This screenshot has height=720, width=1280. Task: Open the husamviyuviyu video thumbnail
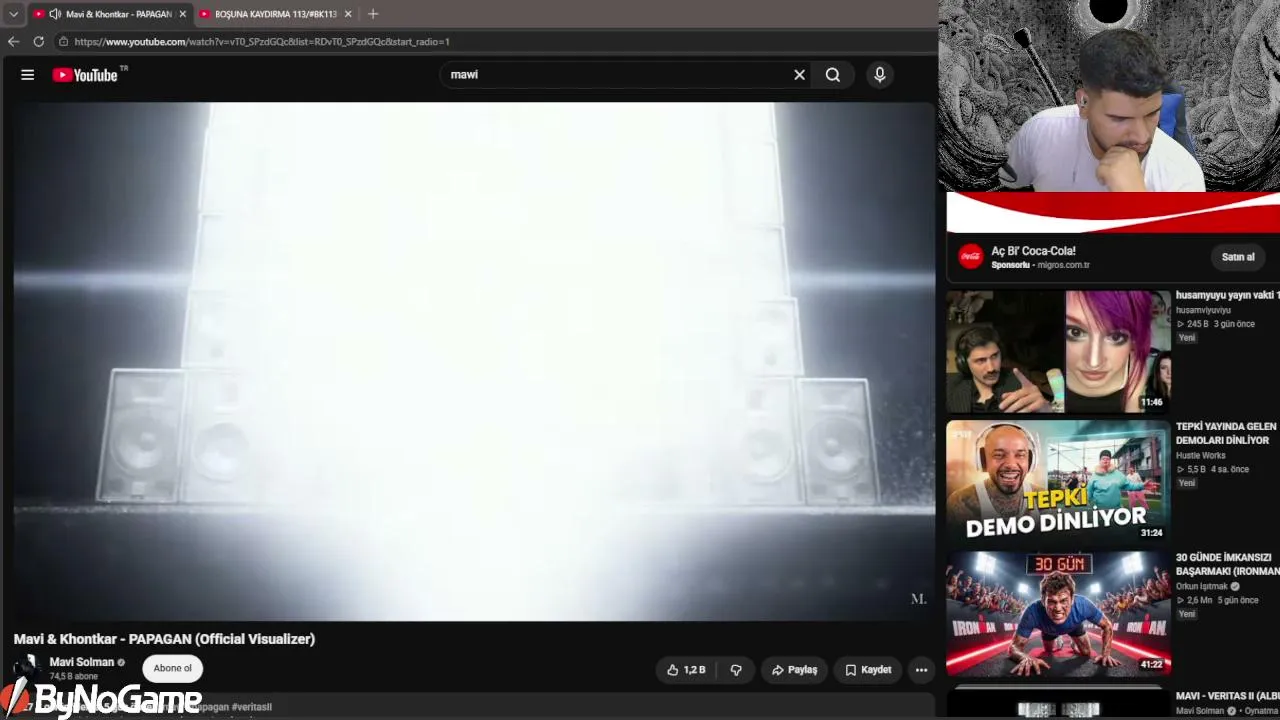click(1058, 351)
